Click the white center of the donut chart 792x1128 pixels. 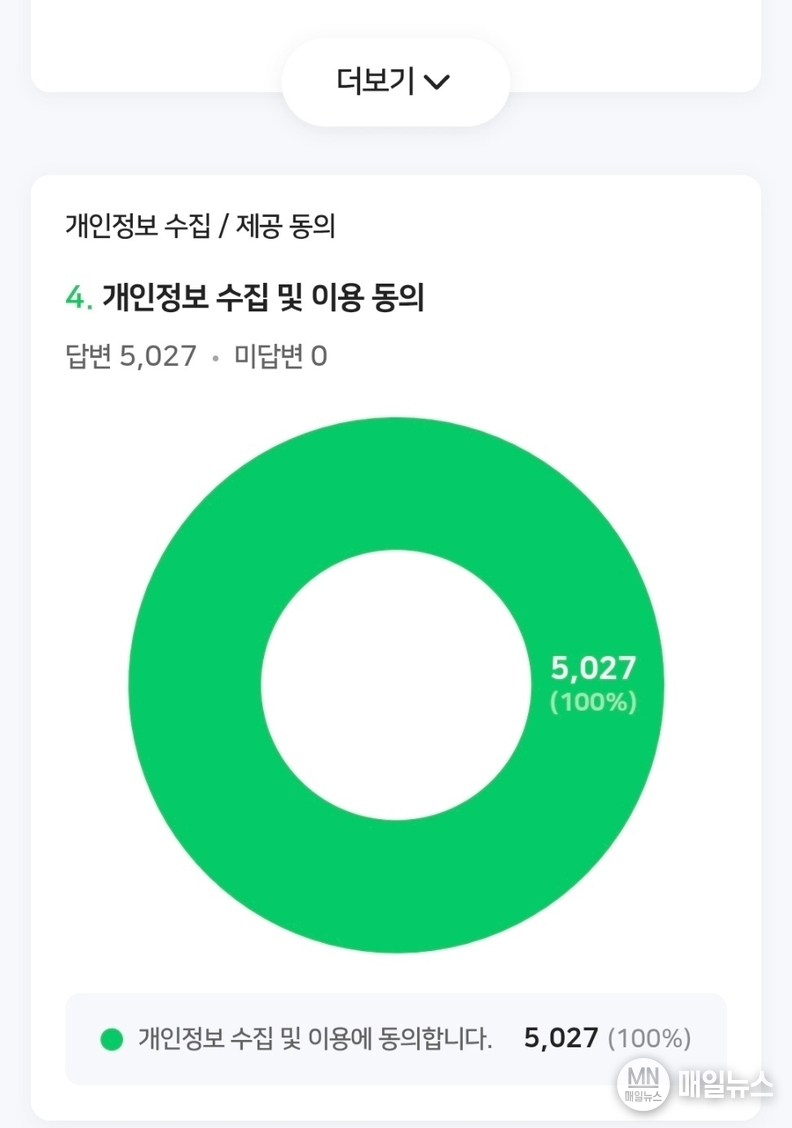[x=395, y=685]
